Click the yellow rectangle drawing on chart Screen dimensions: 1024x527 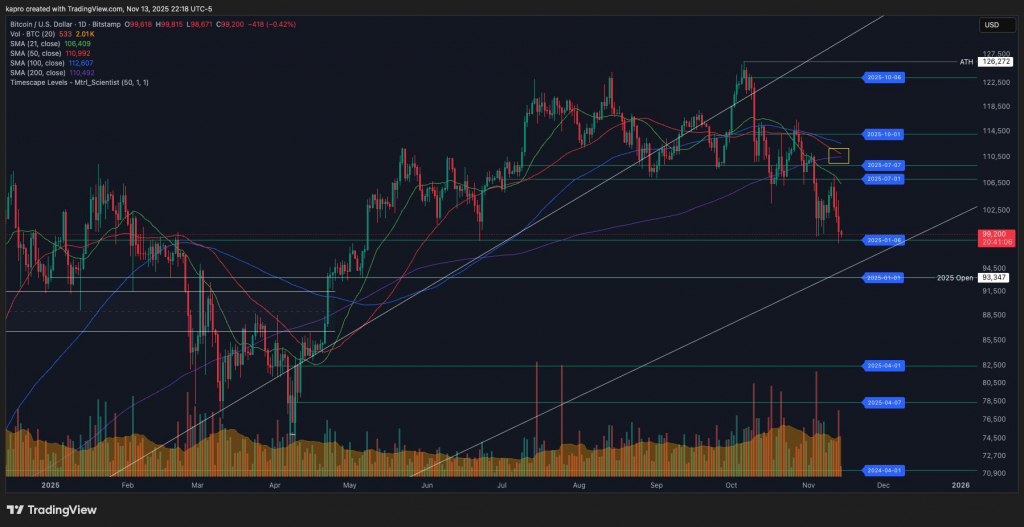point(838,155)
